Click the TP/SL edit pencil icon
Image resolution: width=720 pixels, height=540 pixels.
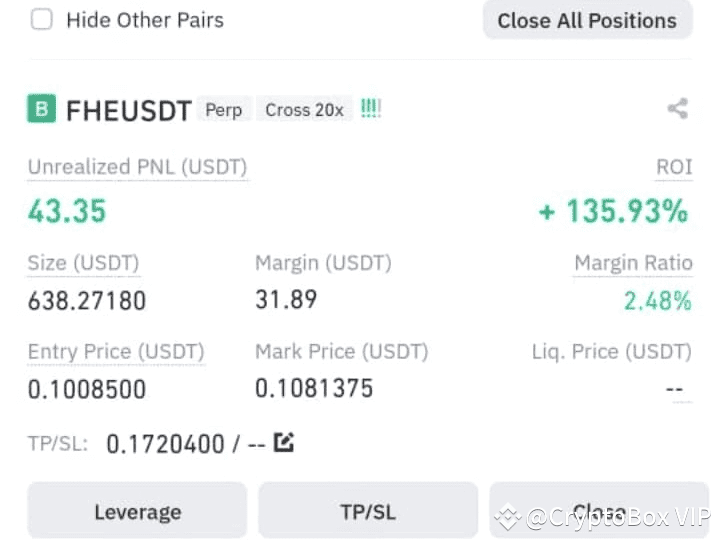[284, 443]
